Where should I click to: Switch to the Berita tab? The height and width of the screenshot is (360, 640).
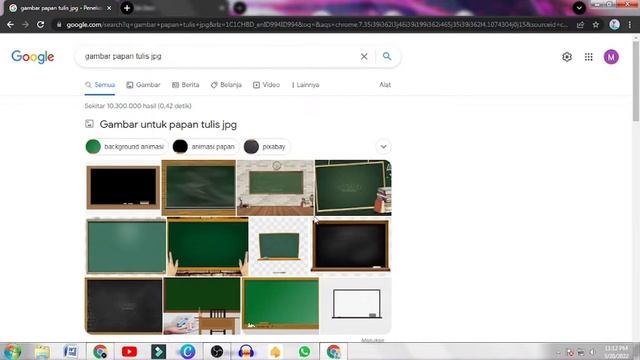(x=186, y=85)
